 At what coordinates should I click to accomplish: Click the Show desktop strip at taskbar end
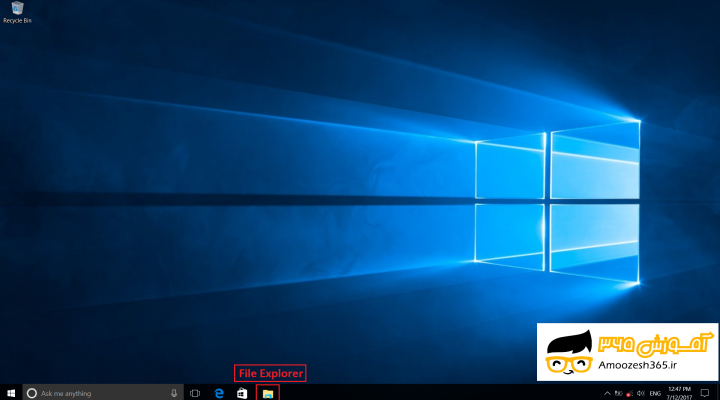pos(718,393)
